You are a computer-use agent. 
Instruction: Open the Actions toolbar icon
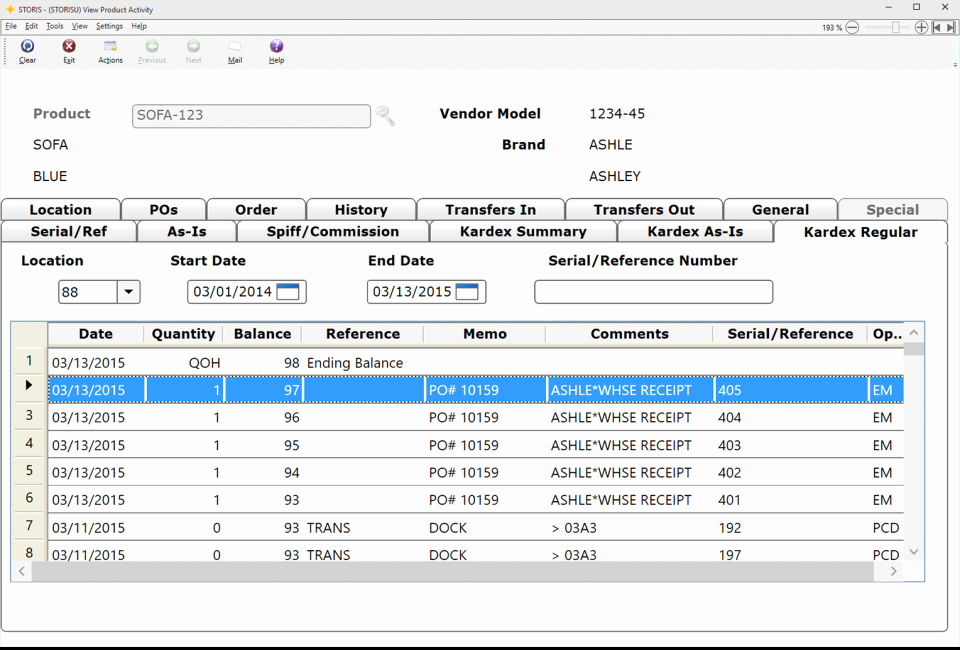tap(110, 46)
